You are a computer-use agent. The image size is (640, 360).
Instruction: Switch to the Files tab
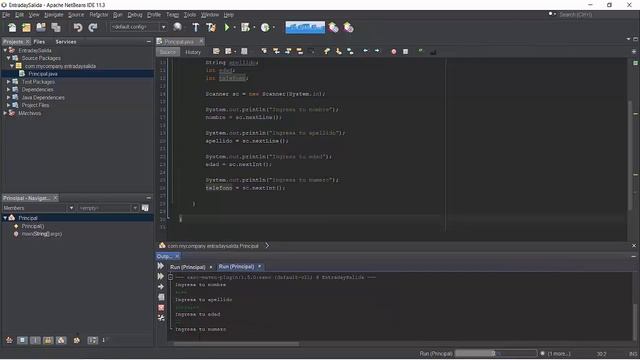click(x=39, y=42)
